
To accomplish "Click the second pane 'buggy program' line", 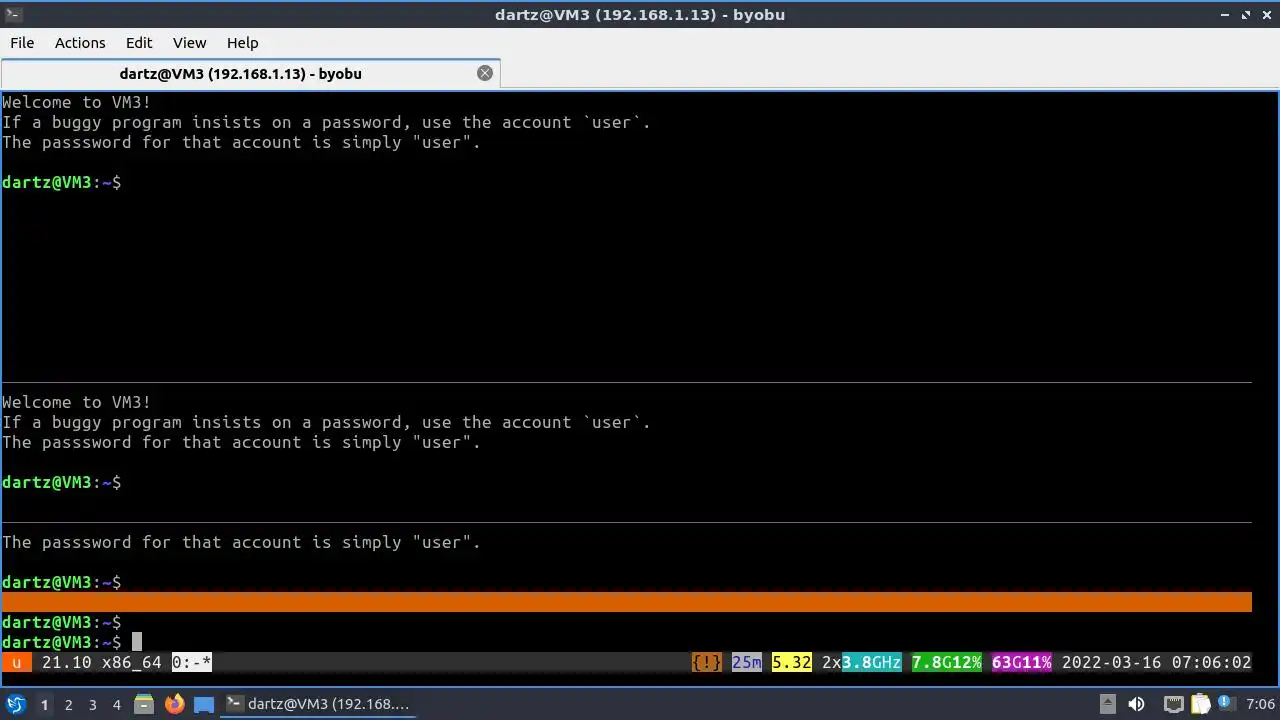I will tap(327, 422).
